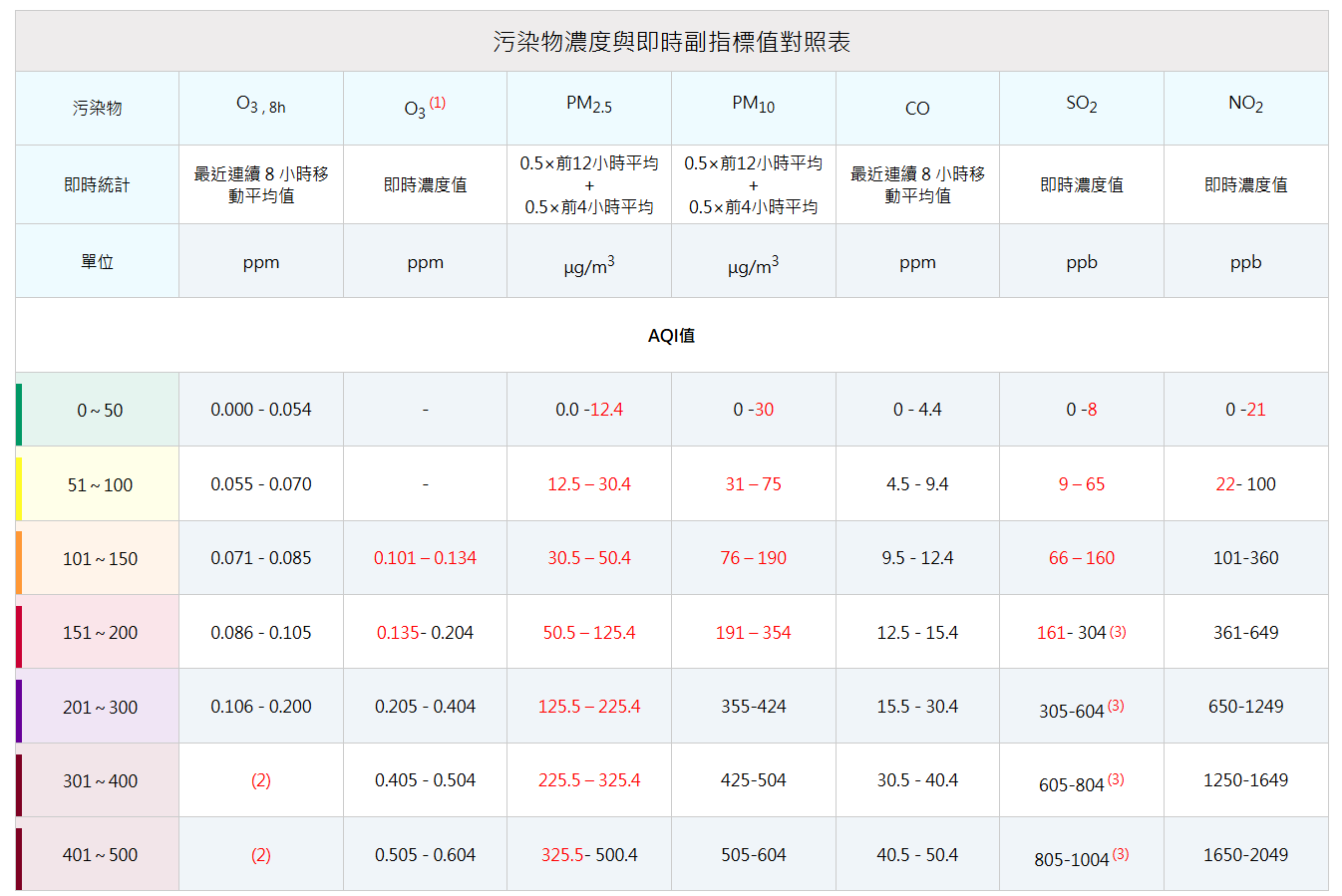This screenshot has width=1342, height=896.
Task: Click the 1650-2049 NO2 cell
Action: pos(1245,854)
